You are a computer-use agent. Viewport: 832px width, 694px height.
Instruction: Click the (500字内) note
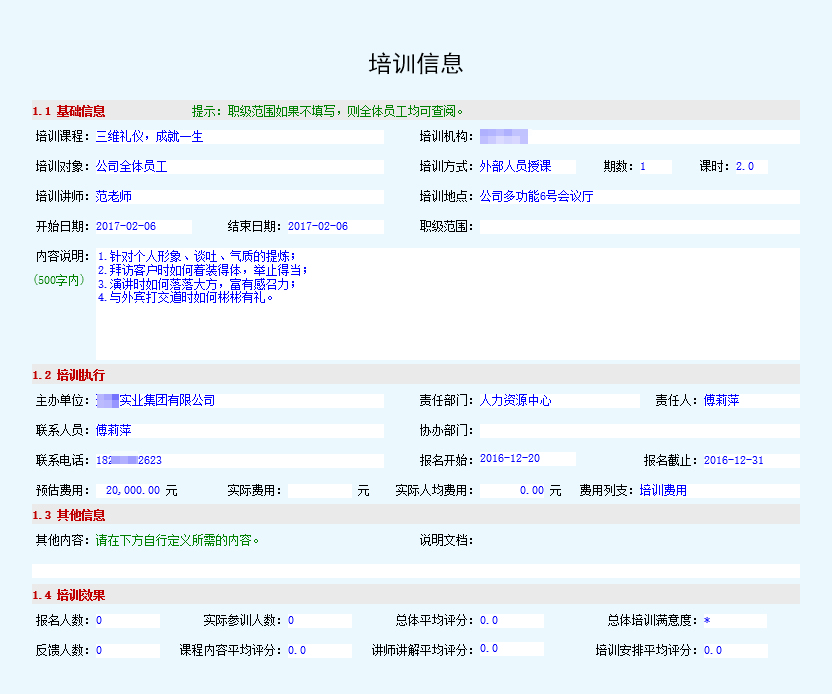coord(59,280)
